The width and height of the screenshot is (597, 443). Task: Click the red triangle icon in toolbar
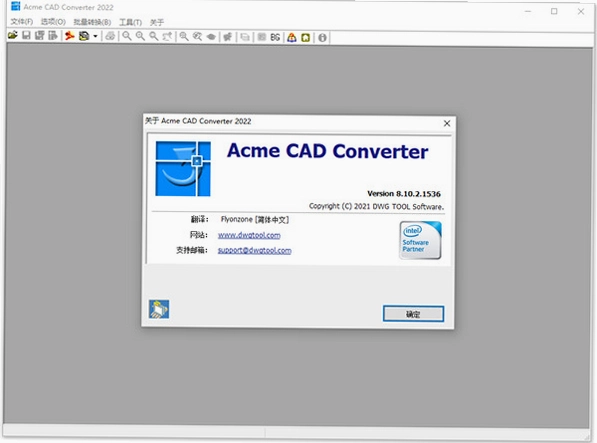click(x=292, y=37)
